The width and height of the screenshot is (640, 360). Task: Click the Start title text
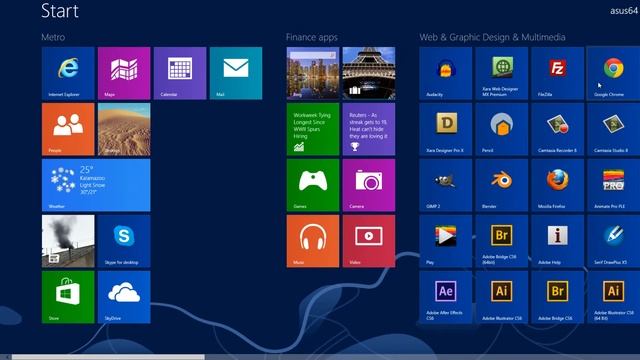pos(60,11)
